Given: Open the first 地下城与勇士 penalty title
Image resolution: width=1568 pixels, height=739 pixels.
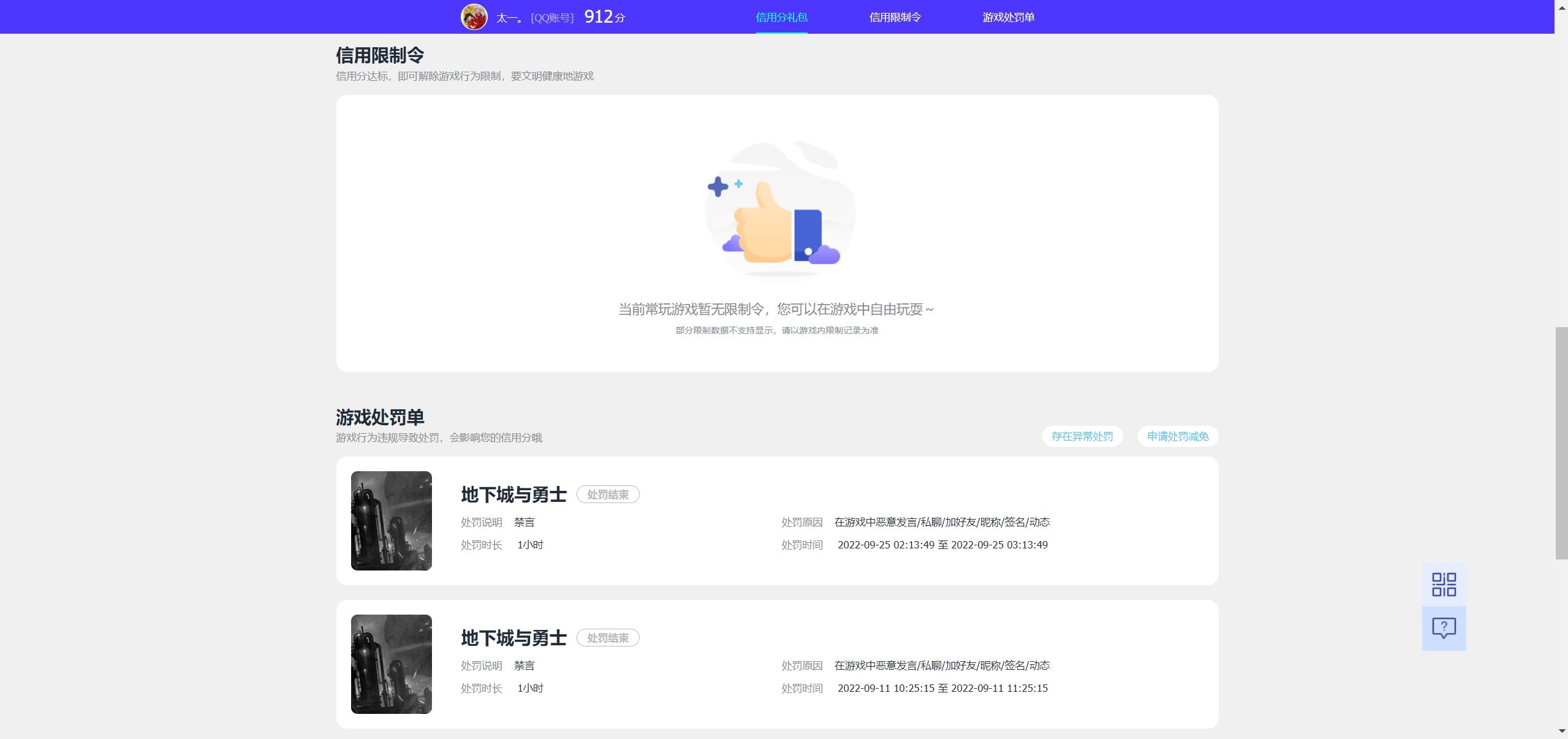Looking at the screenshot, I should click(513, 495).
